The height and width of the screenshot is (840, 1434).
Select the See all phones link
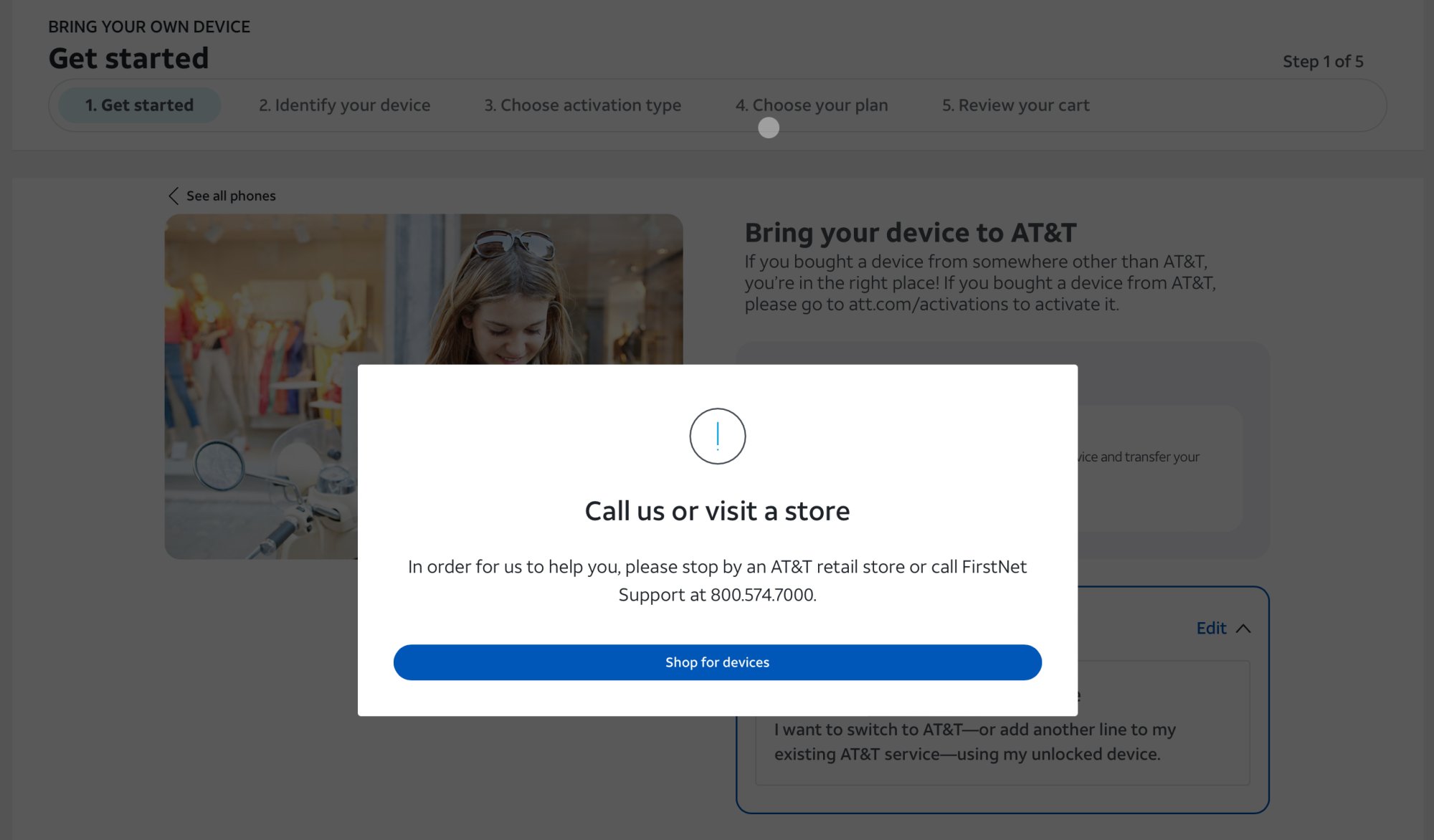[231, 196]
